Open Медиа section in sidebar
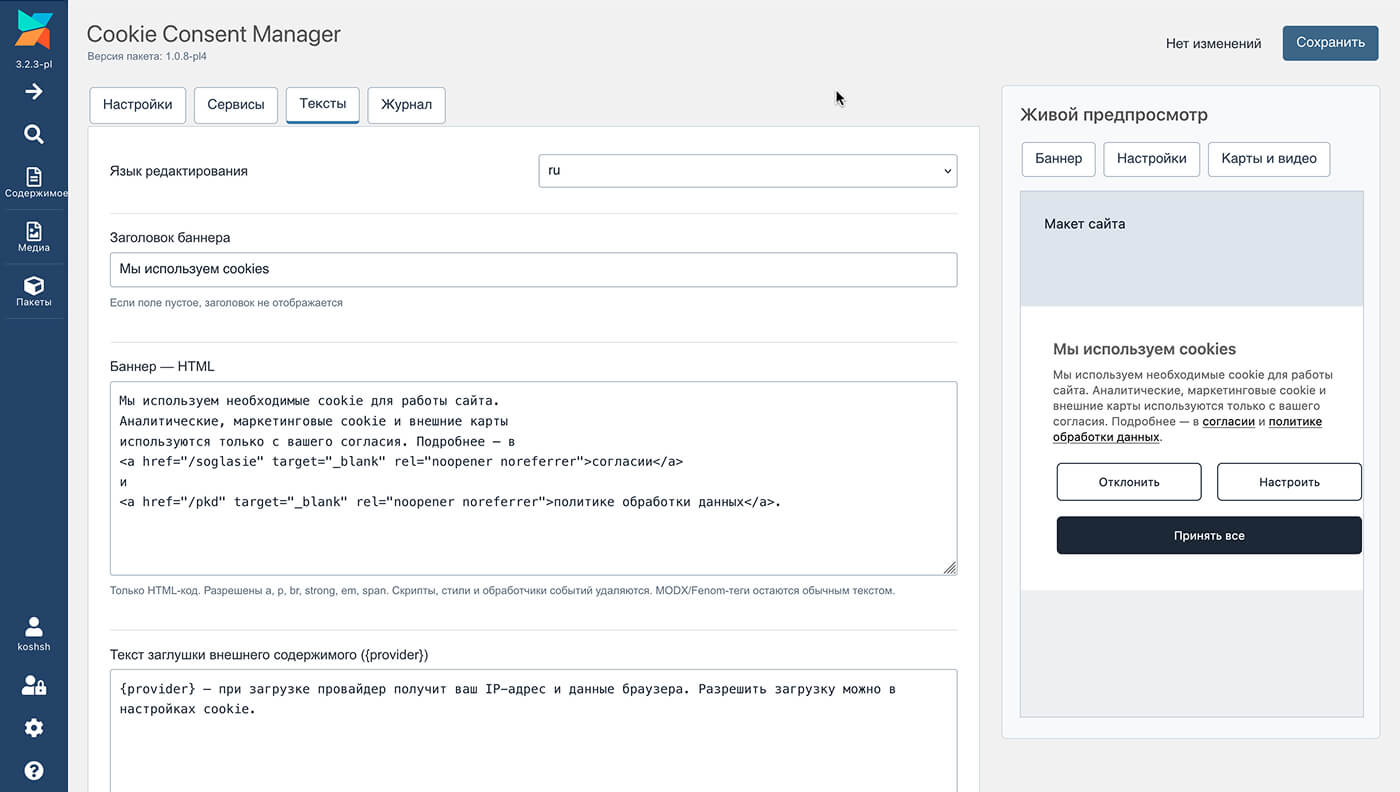Viewport: 1400px width, 792px height. 34,237
